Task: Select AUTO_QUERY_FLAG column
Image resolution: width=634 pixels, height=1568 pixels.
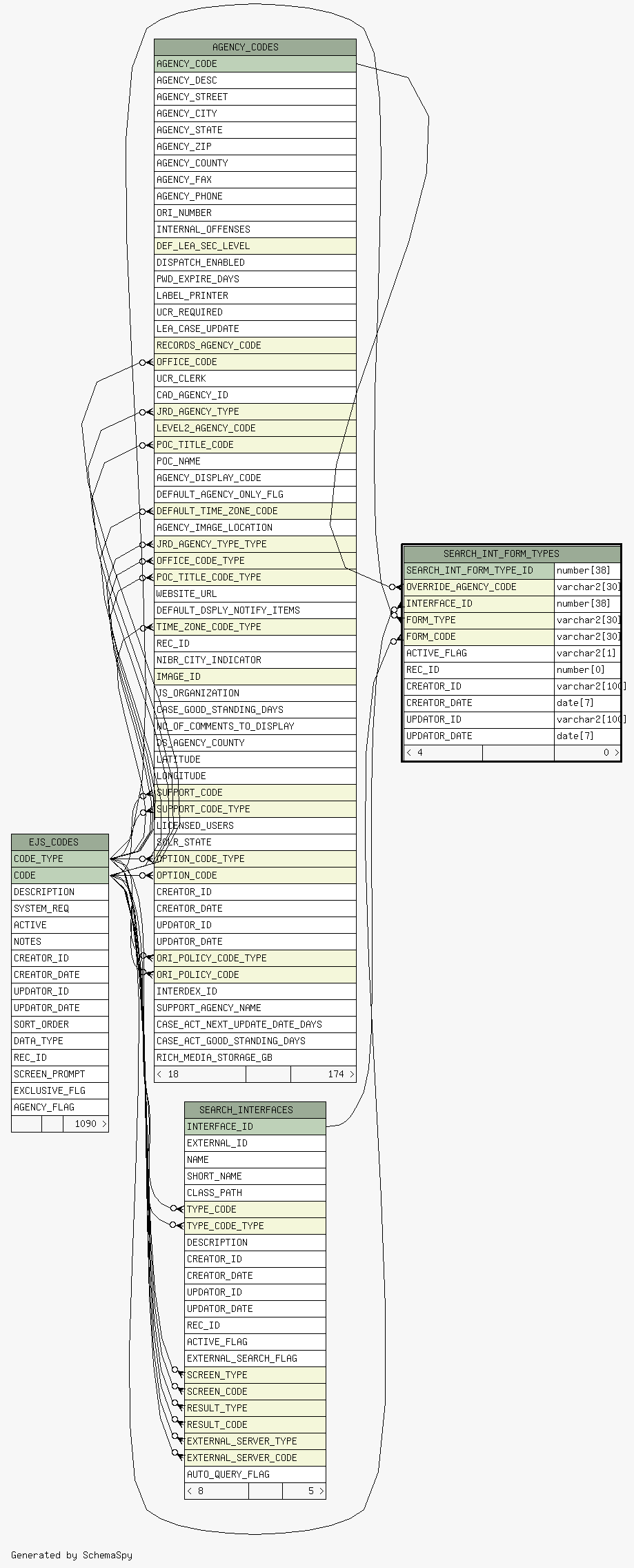Action: point(255,1474)
